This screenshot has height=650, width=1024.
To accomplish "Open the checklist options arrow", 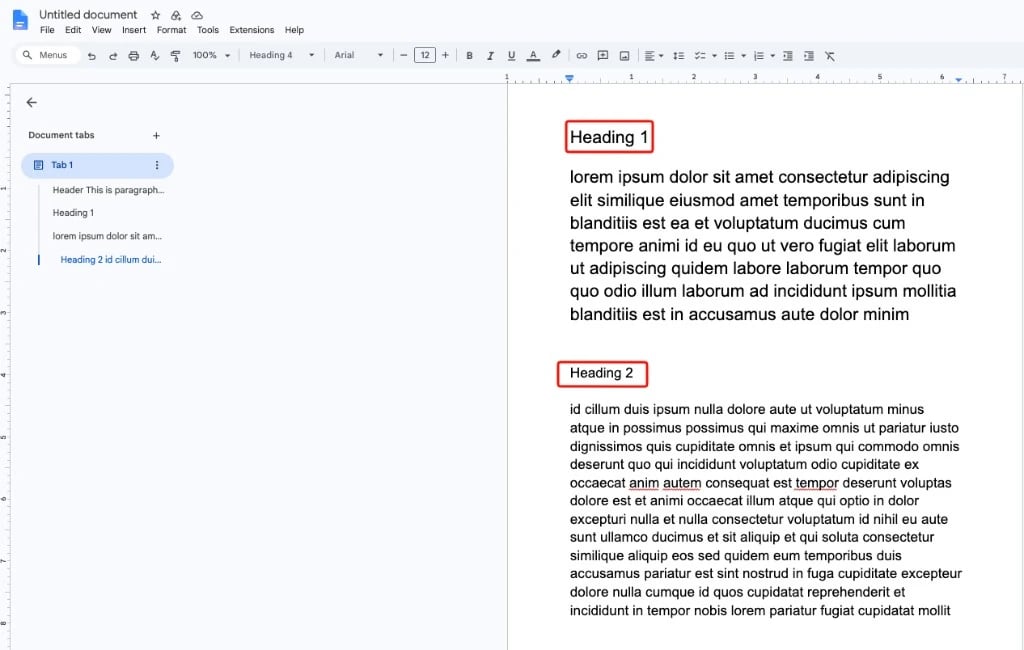I will click(714, 56).
